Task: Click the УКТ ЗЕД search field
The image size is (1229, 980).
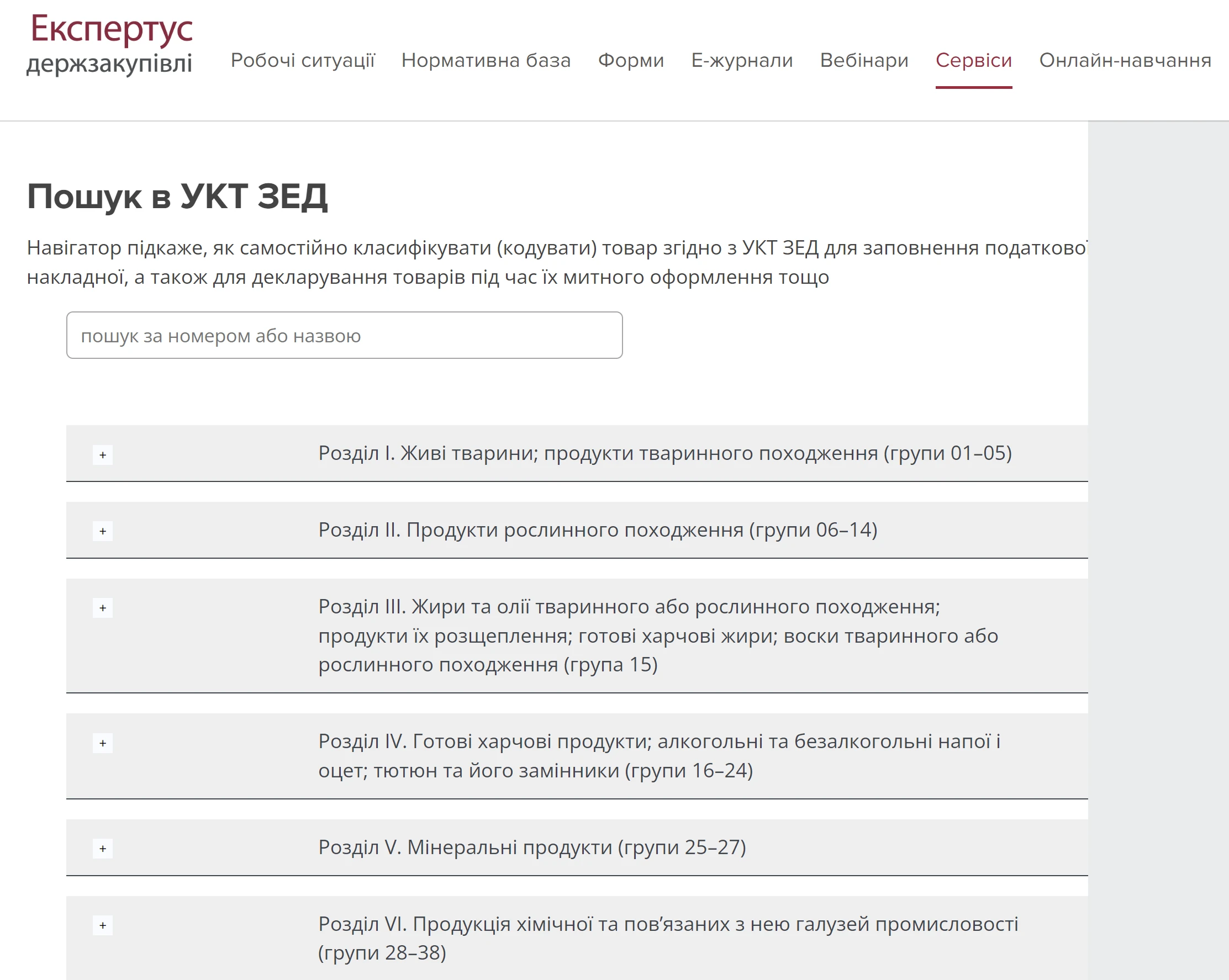Action: (x=344, y=336)
